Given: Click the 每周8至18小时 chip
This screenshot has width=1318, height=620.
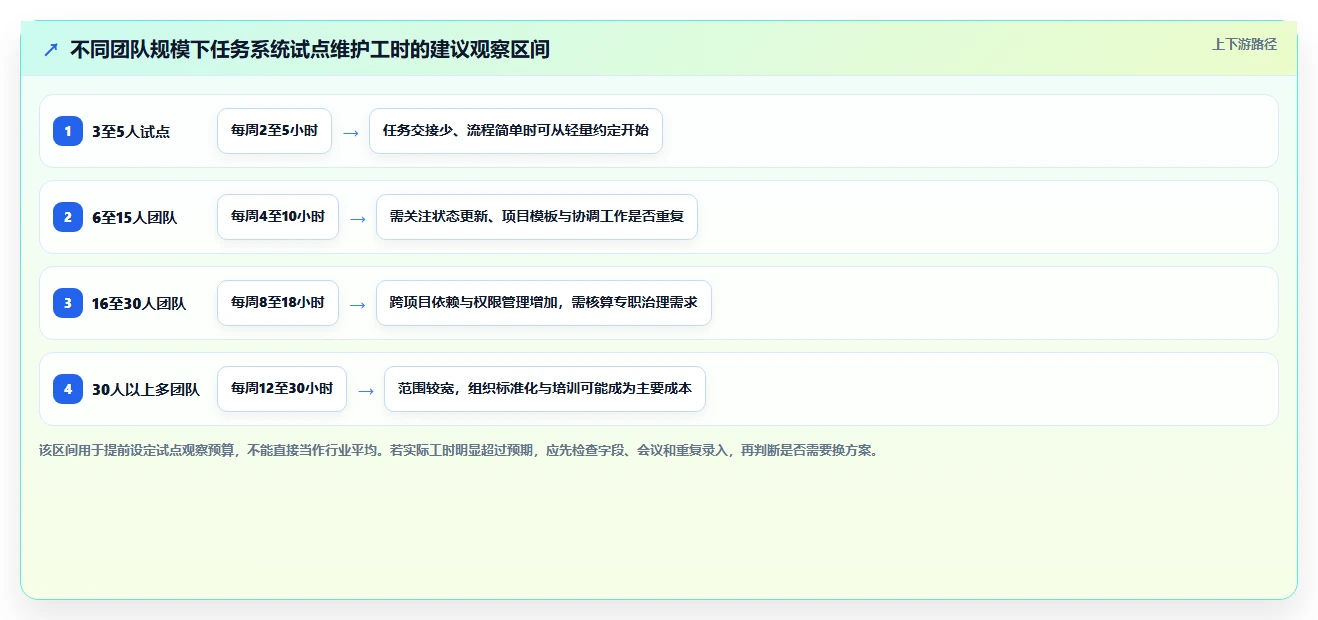Looking at the screenshot, I should (278, 303).
